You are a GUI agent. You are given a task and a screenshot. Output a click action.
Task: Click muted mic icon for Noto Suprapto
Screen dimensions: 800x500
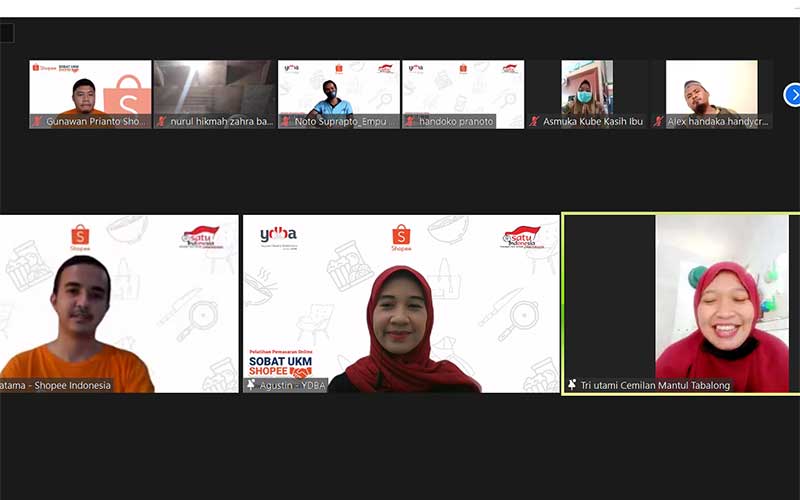coord(285,122)
